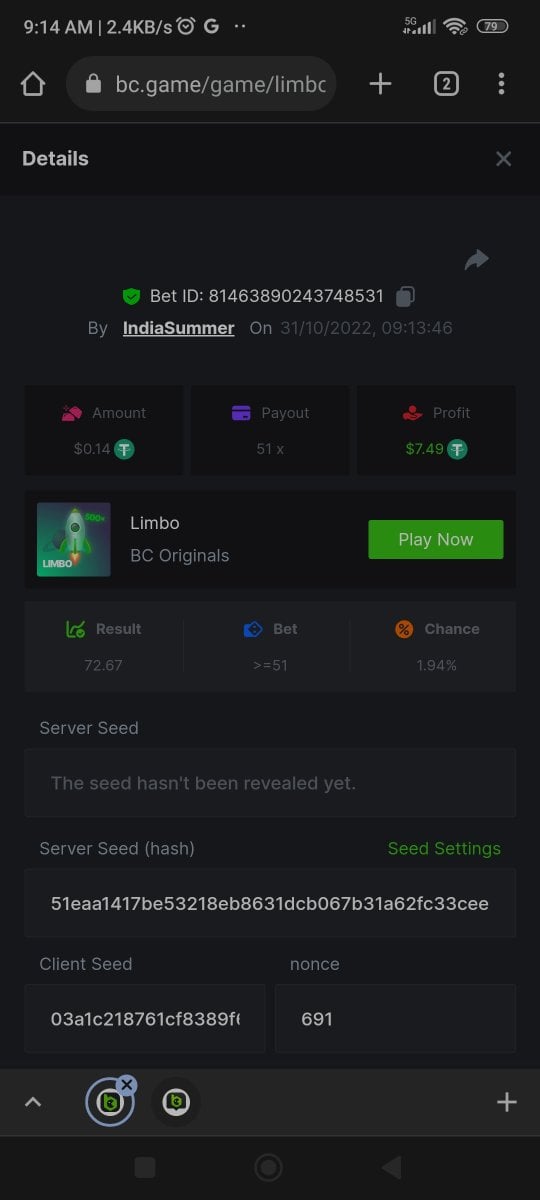Image resolution: width=540 pixels, height=1200 pixels.
Task: Copy the Bet ID with the copy icon
Action: pyautogui.click(x=405, y=296)
